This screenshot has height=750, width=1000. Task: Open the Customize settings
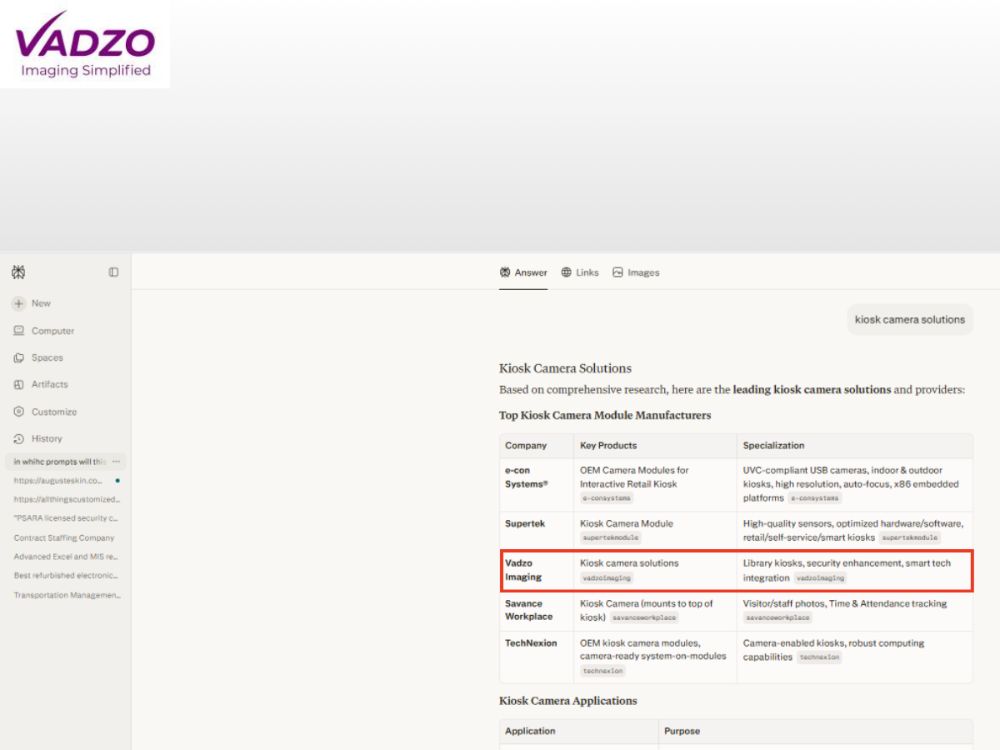pyautogui.click(x=45, y=412)
